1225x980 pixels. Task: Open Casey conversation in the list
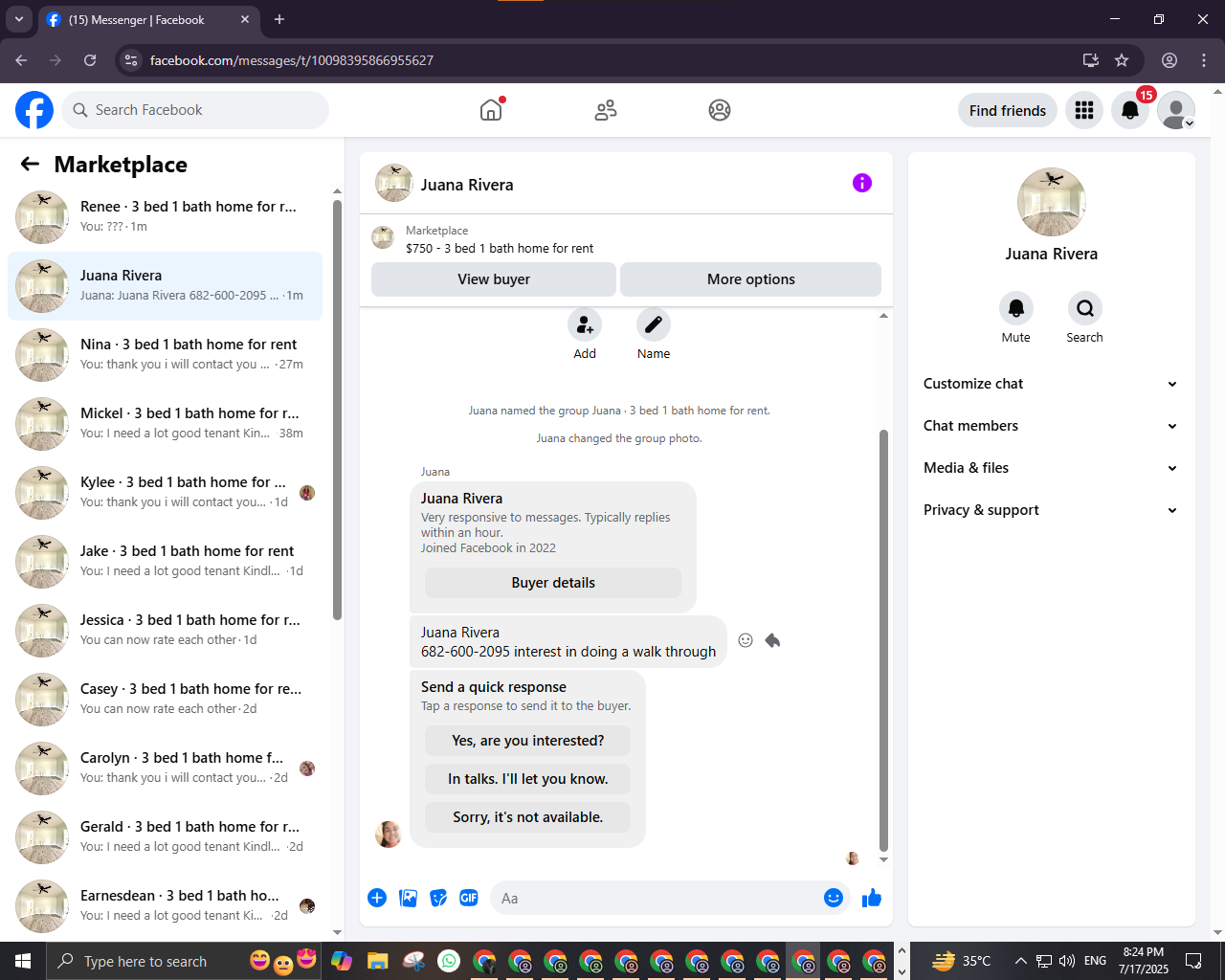point(165,700)
